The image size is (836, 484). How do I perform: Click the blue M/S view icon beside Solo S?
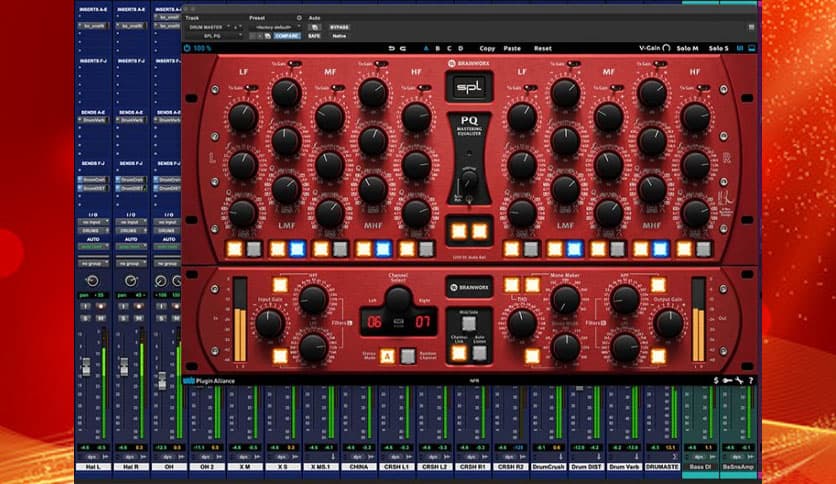coord(740,48)
